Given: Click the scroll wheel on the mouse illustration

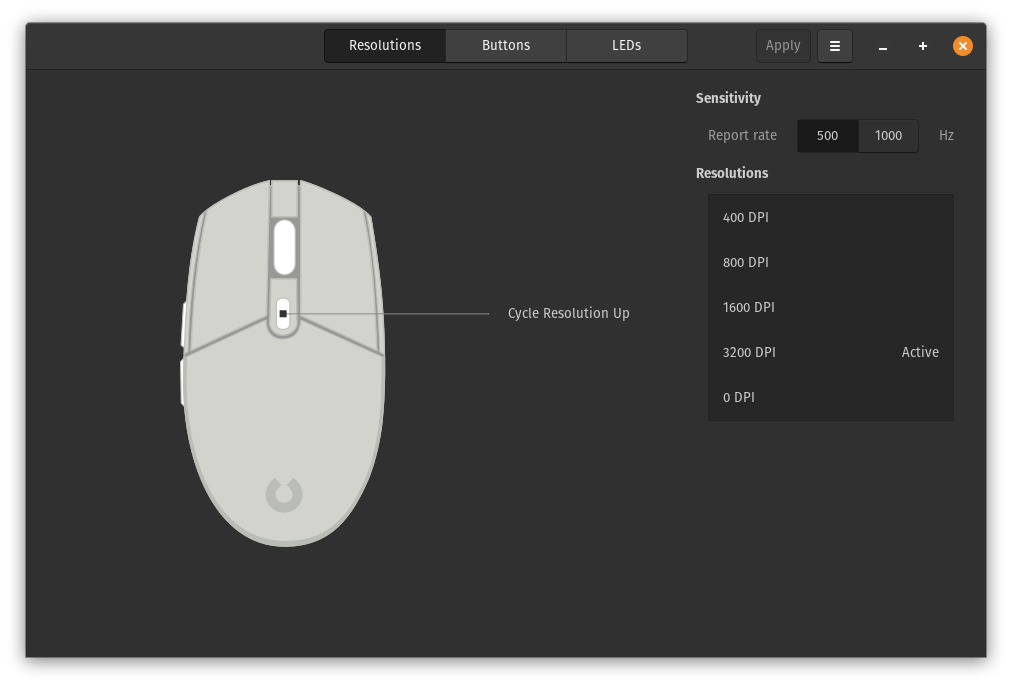Looking at the screenshot, I should pyautogui.click(x=284, y=246).
